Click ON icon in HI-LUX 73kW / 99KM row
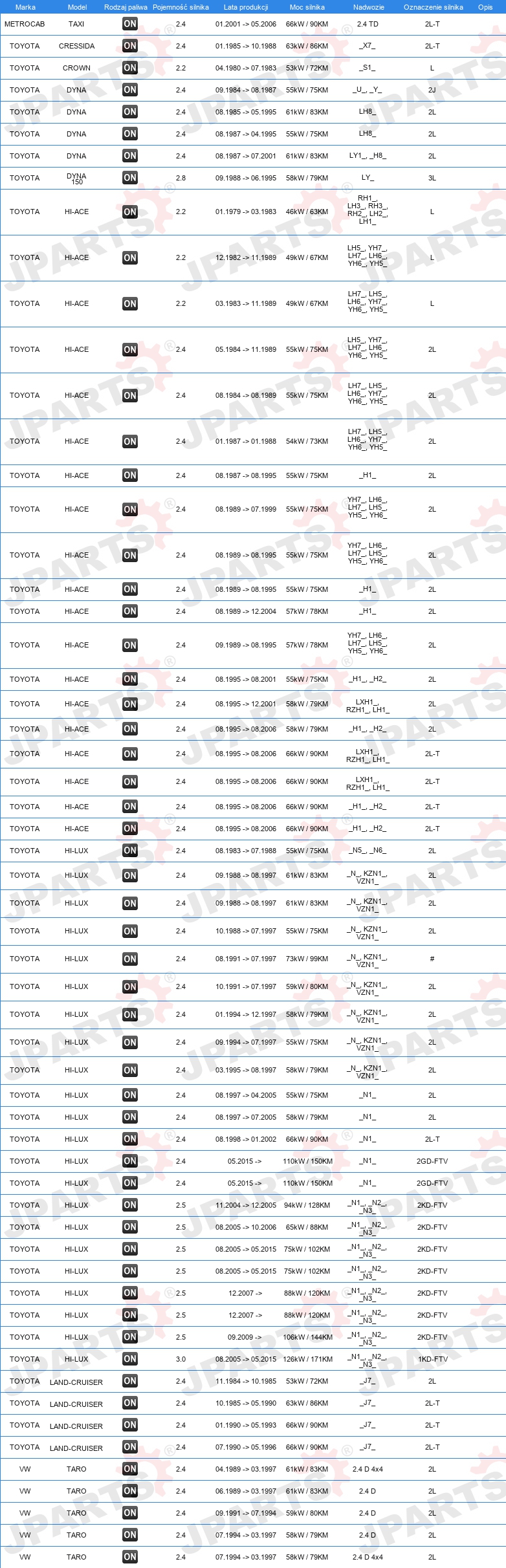The image size is (506, 1568). pyautogui.click(x=129, y=959)
